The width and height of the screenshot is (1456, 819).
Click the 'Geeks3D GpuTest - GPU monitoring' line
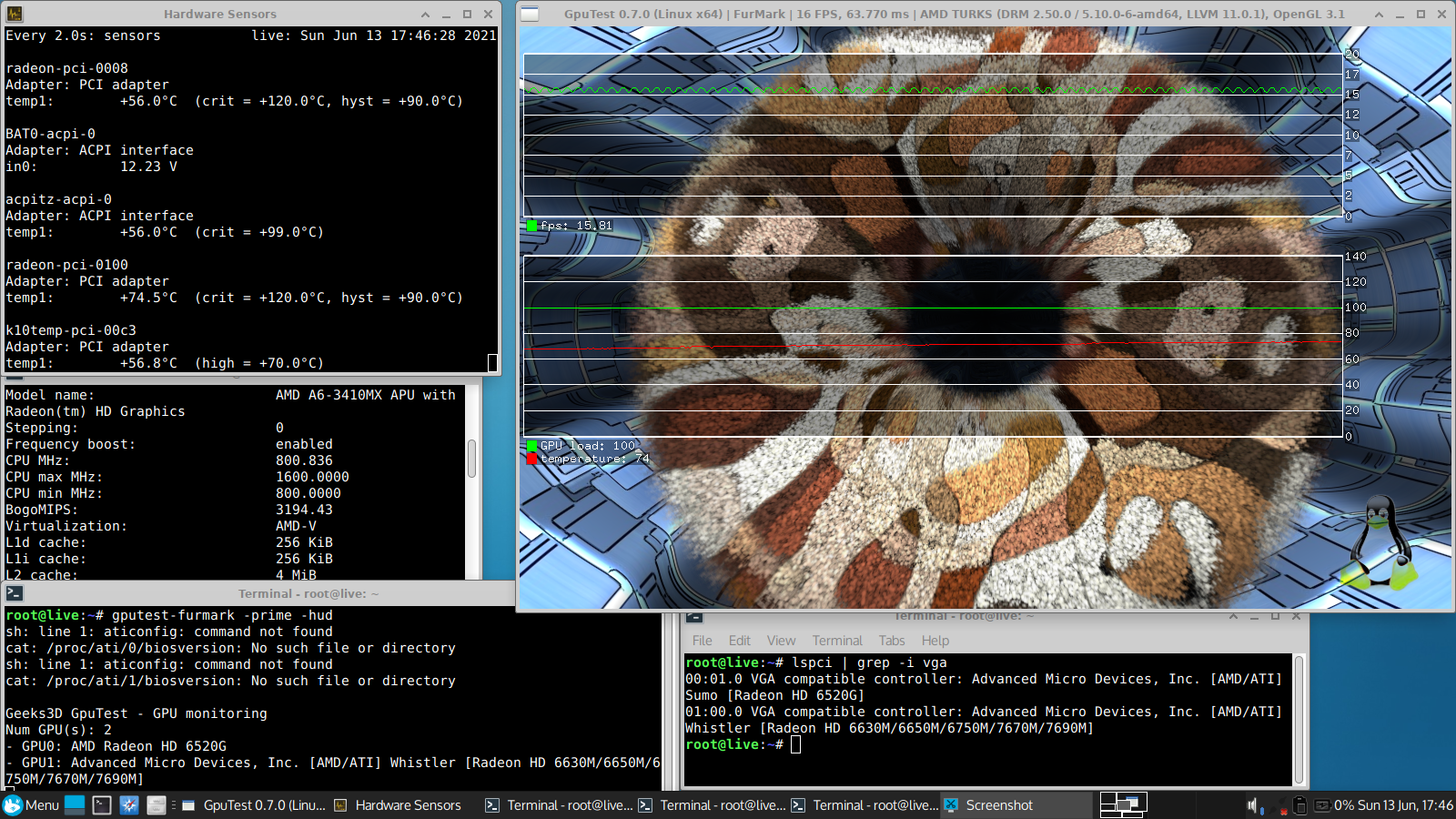coord(136,713)
